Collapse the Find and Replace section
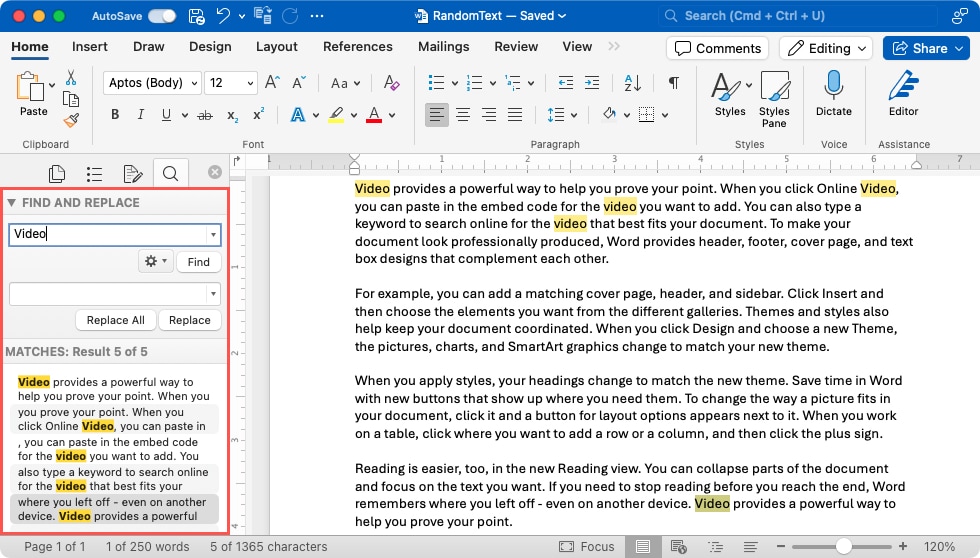The height and width of the screenshot is (558, 980). coord(11,202)
